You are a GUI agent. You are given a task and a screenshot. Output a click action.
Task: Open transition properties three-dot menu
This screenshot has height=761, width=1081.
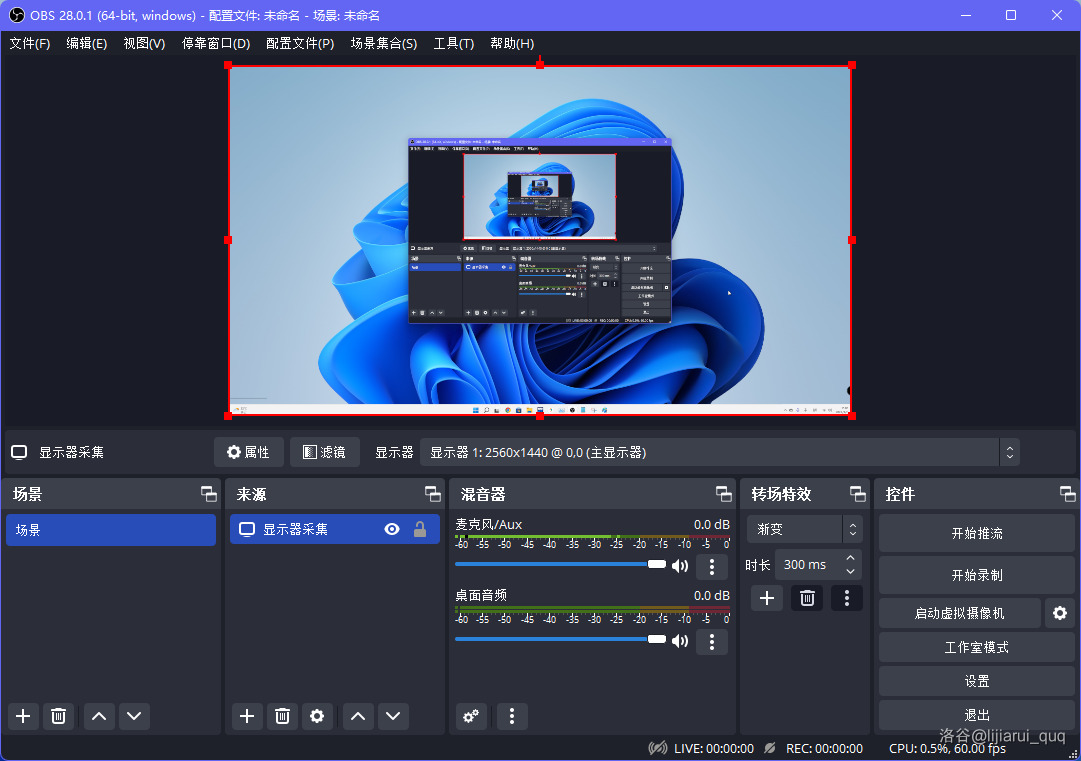(x=847, y=598)
